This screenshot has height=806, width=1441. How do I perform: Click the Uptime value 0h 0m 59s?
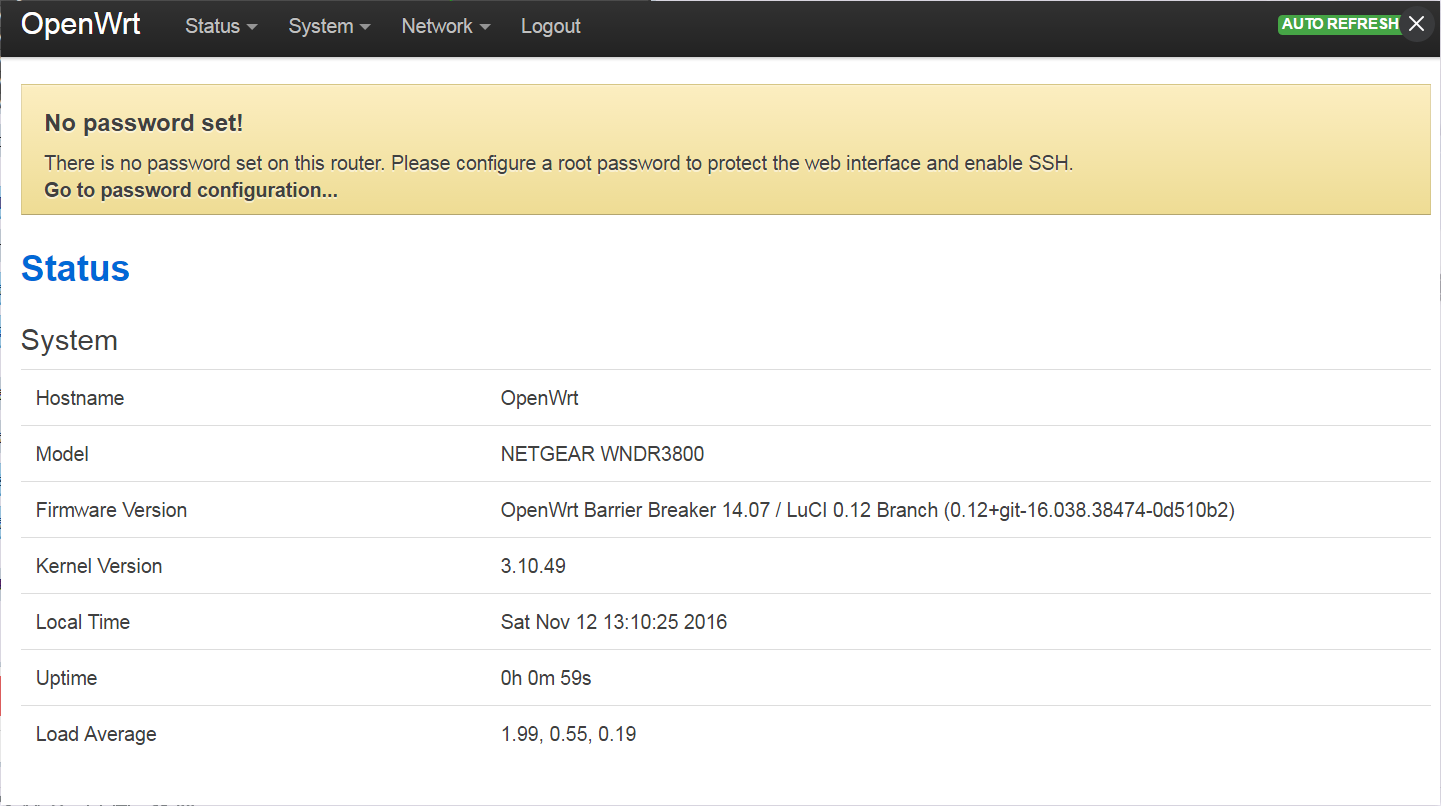point(545,678)
